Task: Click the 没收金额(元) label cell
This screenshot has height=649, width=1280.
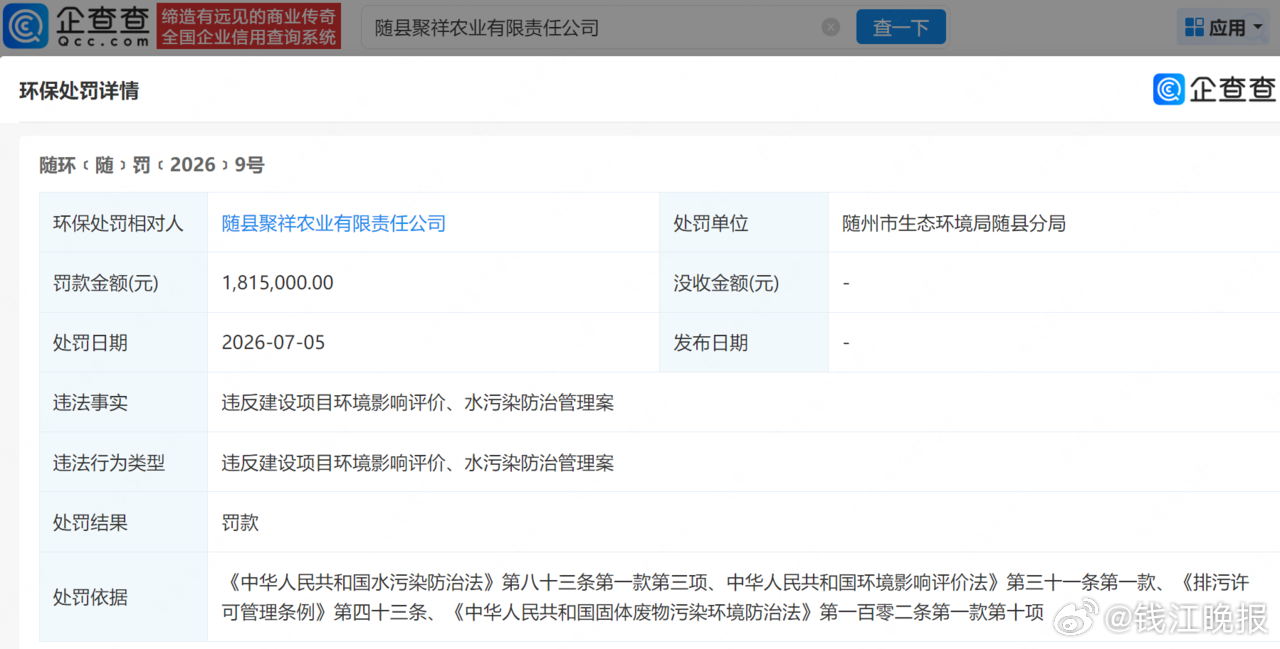Action: [x=744, y=283]
